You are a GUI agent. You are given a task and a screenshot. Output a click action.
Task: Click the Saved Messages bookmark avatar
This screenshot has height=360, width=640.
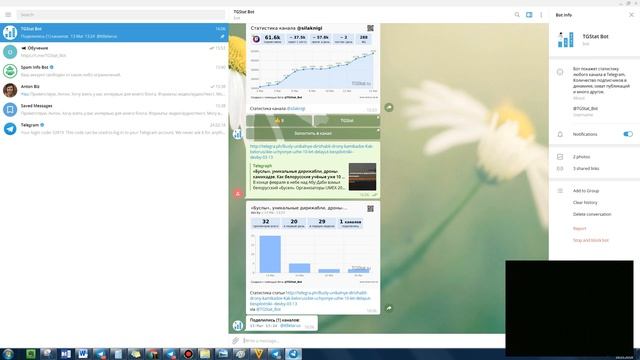(10, 109)
